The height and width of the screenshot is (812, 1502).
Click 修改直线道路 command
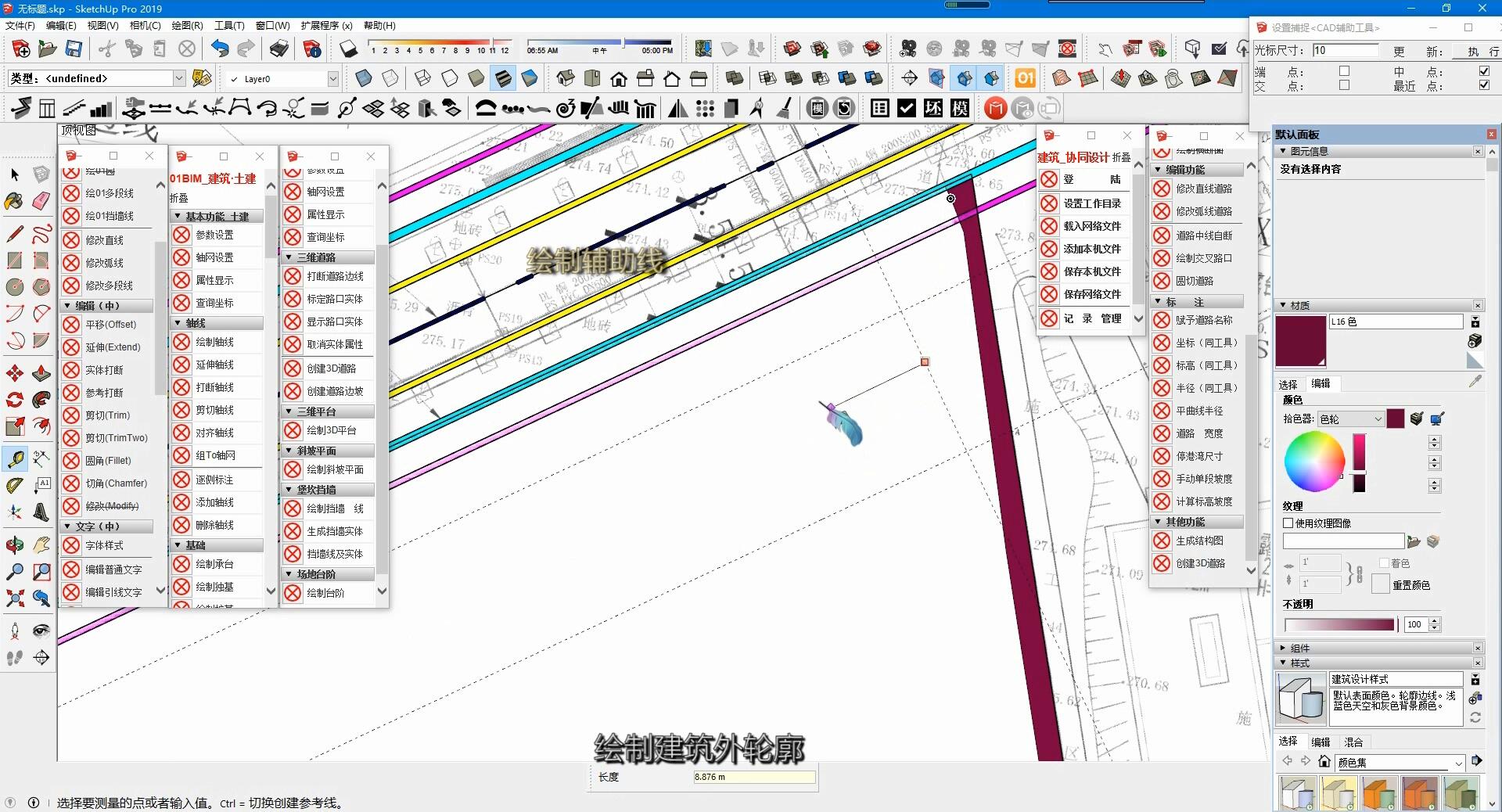point(1204,189)
